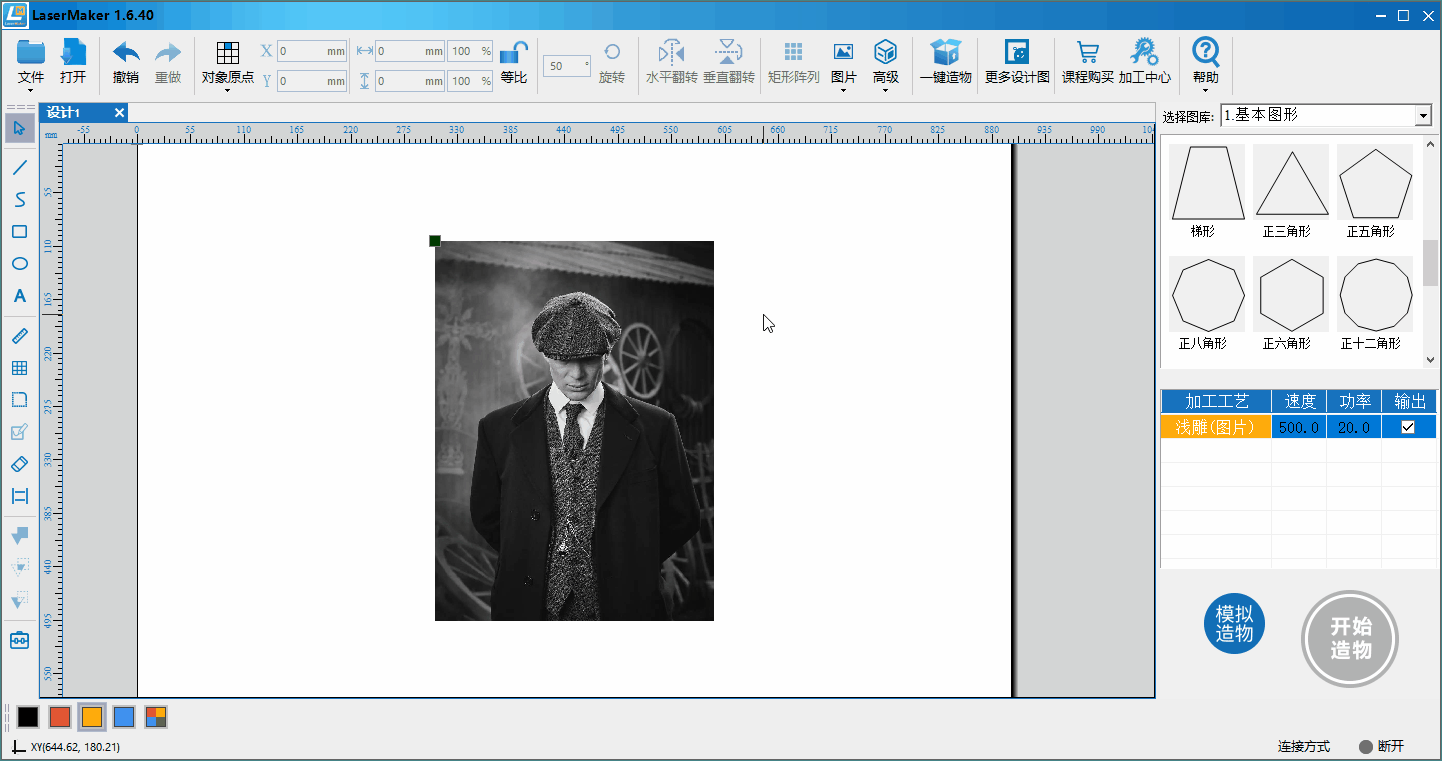Click the speed value 500.0
The image size is (1442, 761).
[x=1299, y=427]
